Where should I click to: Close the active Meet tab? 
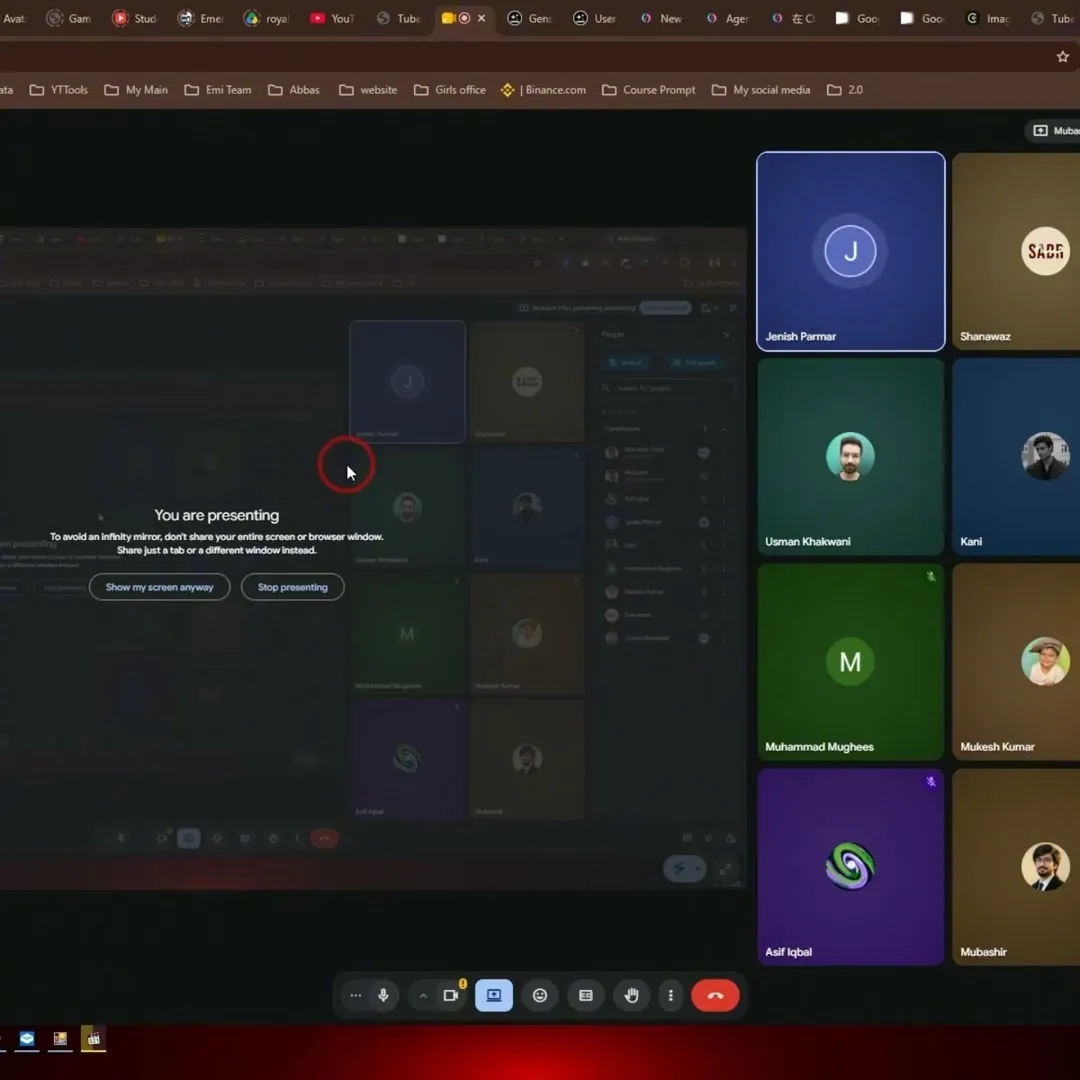[481, 19]
